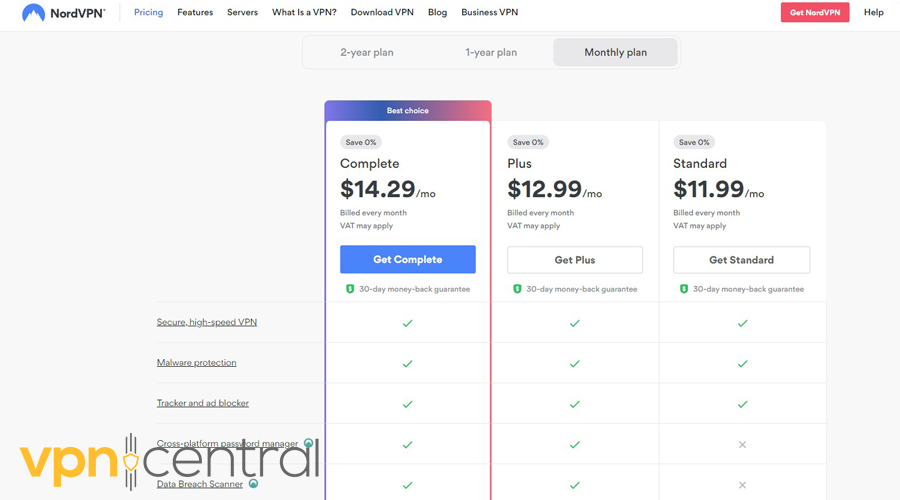This screenshot has width=900, height=500.
Task: Click the Get Standard button
Action: pos(741,260)
